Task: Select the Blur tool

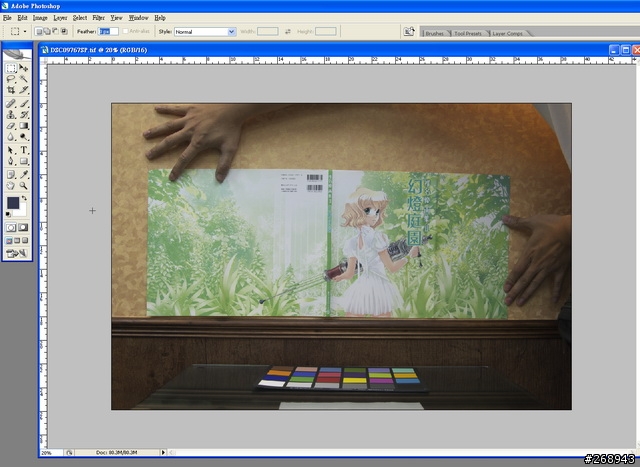Action: point(11,137)
